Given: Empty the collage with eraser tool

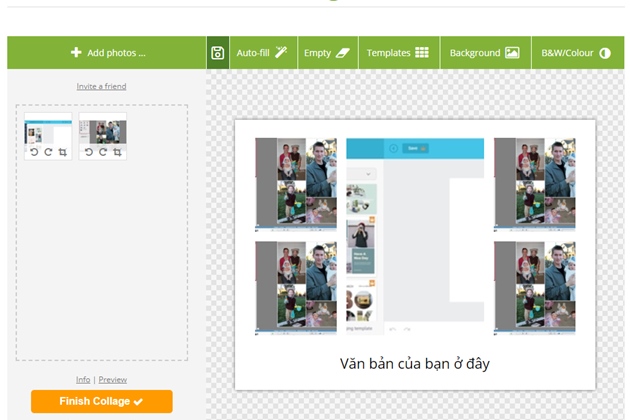Looking at the screenshot, I should tap(328, 53).
